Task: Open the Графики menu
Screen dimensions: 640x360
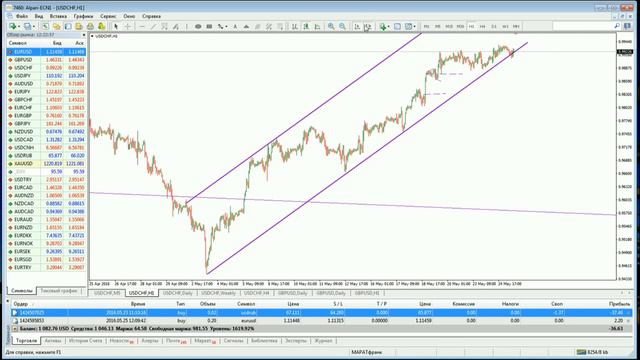Action: point(83,16)
